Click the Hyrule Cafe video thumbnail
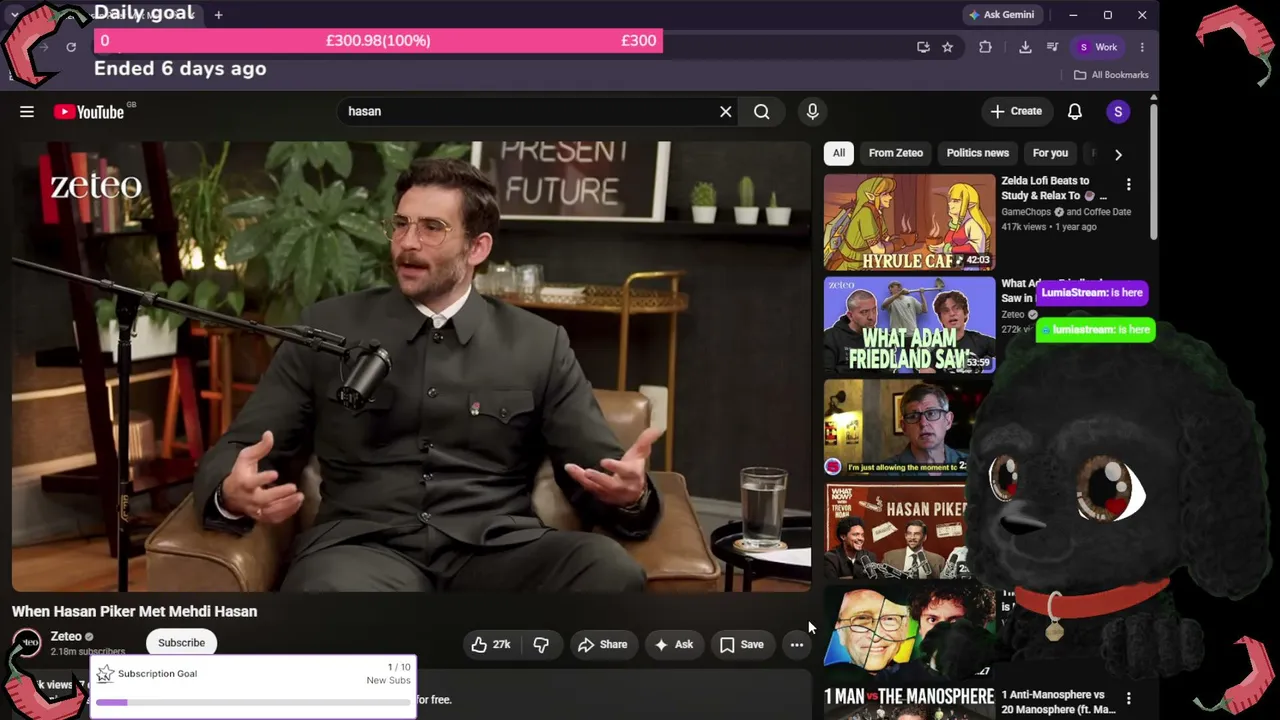This screenshot has width=1280, height=720. pyautogui.click(x=909, y=222)
